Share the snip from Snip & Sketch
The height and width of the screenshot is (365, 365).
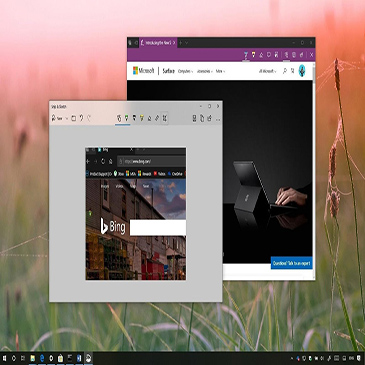[x=210, y=118]
